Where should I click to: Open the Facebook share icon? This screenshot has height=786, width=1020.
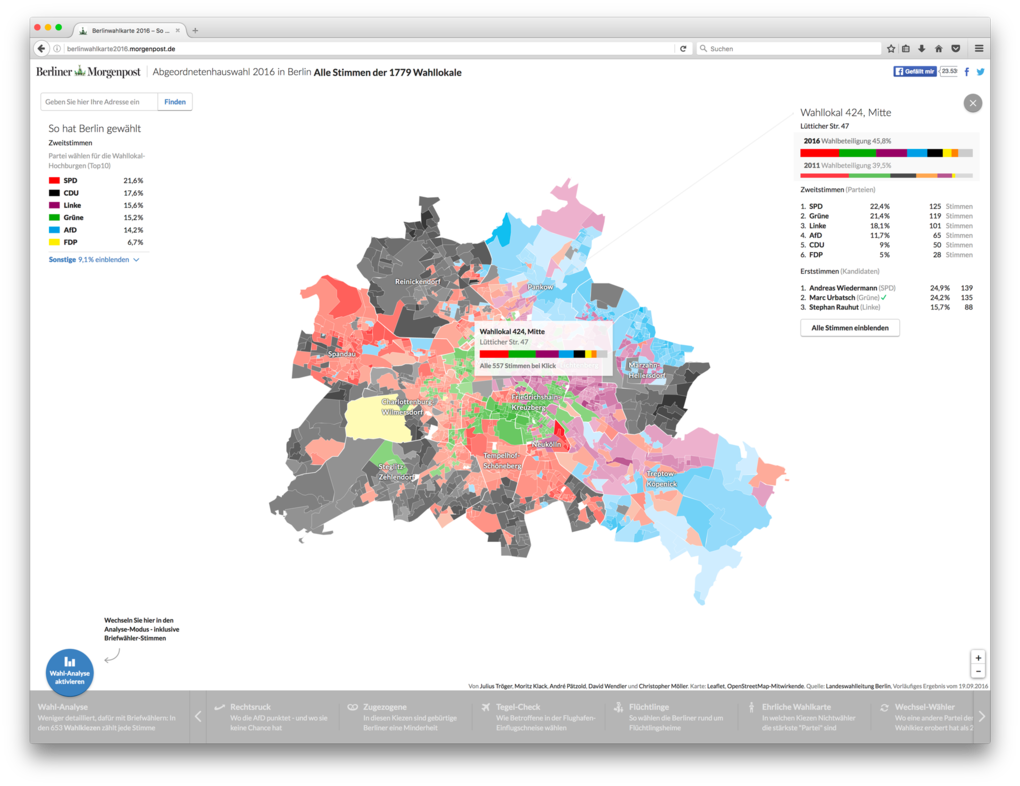pos(966,71)
